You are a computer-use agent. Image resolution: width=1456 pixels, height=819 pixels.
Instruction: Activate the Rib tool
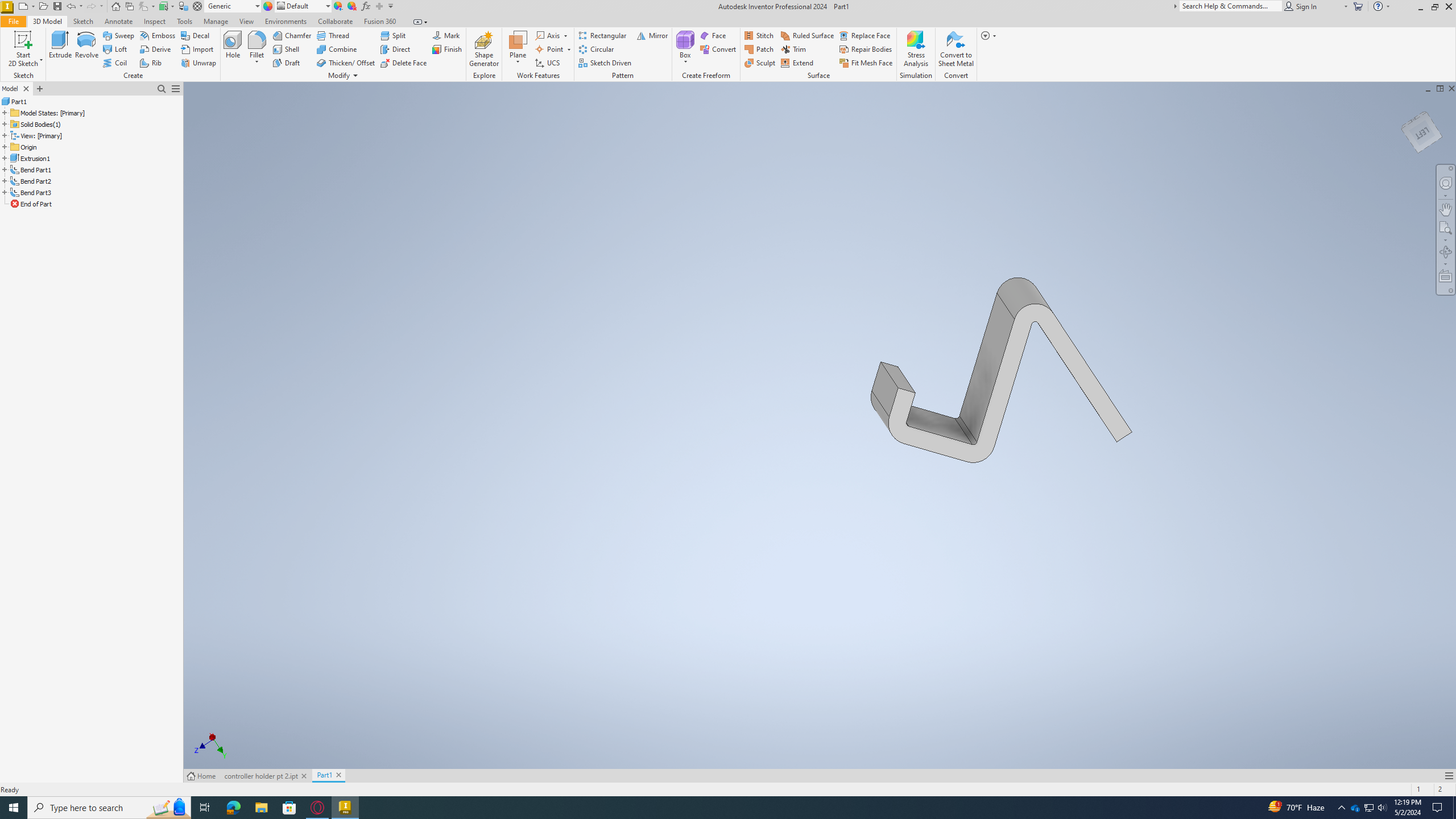[151, 63]
